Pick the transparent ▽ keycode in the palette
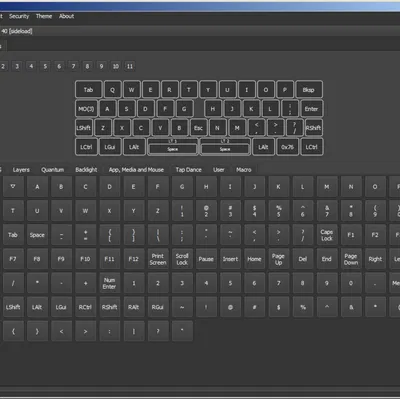This screenshot has width=400, height=399. [x=13, y=187]
